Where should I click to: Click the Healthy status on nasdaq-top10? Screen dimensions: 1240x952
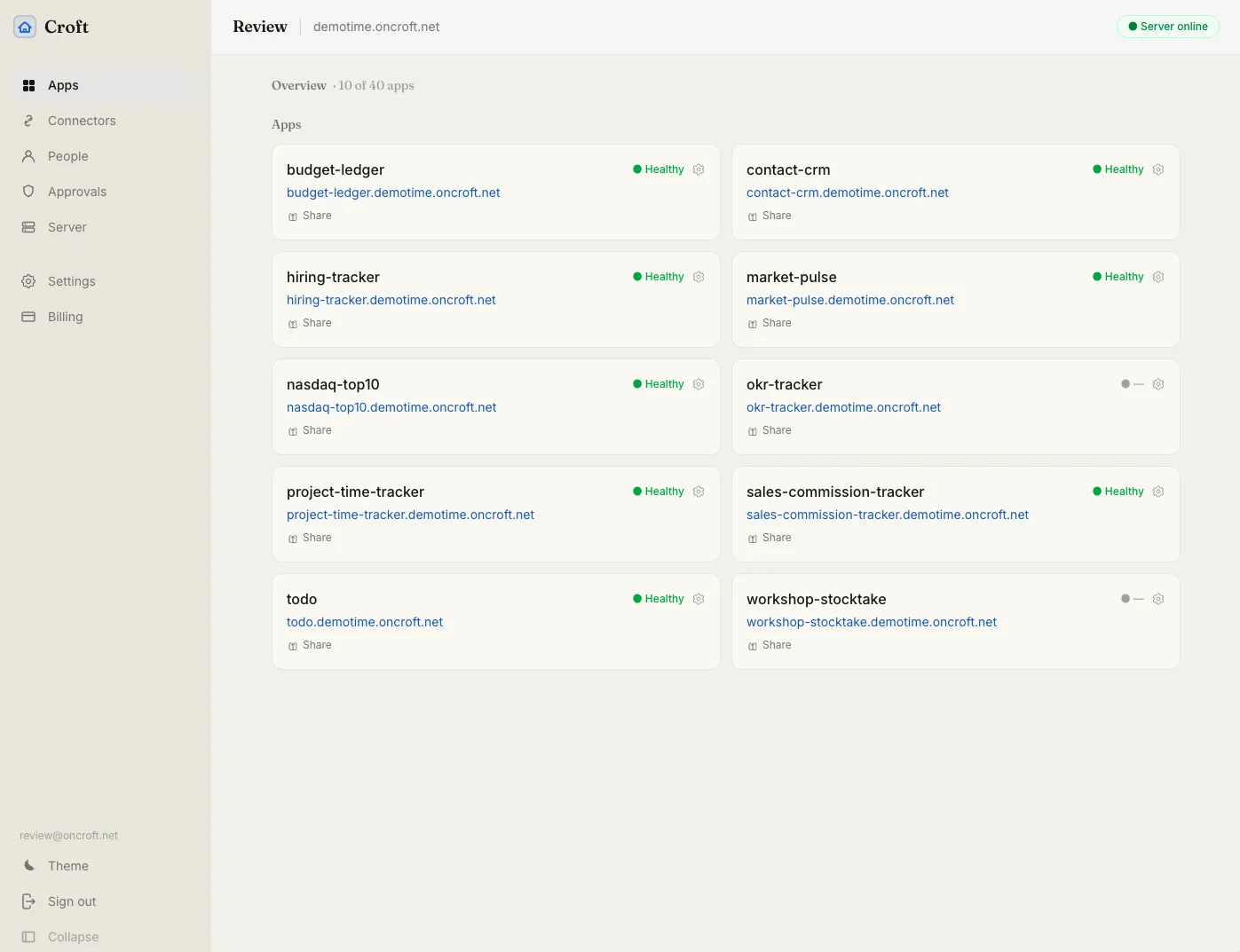coord(659,384)
